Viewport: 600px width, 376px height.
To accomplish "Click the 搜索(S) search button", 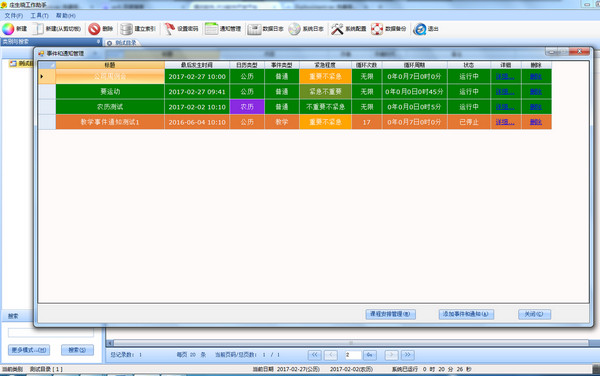I will pos(77,350).
